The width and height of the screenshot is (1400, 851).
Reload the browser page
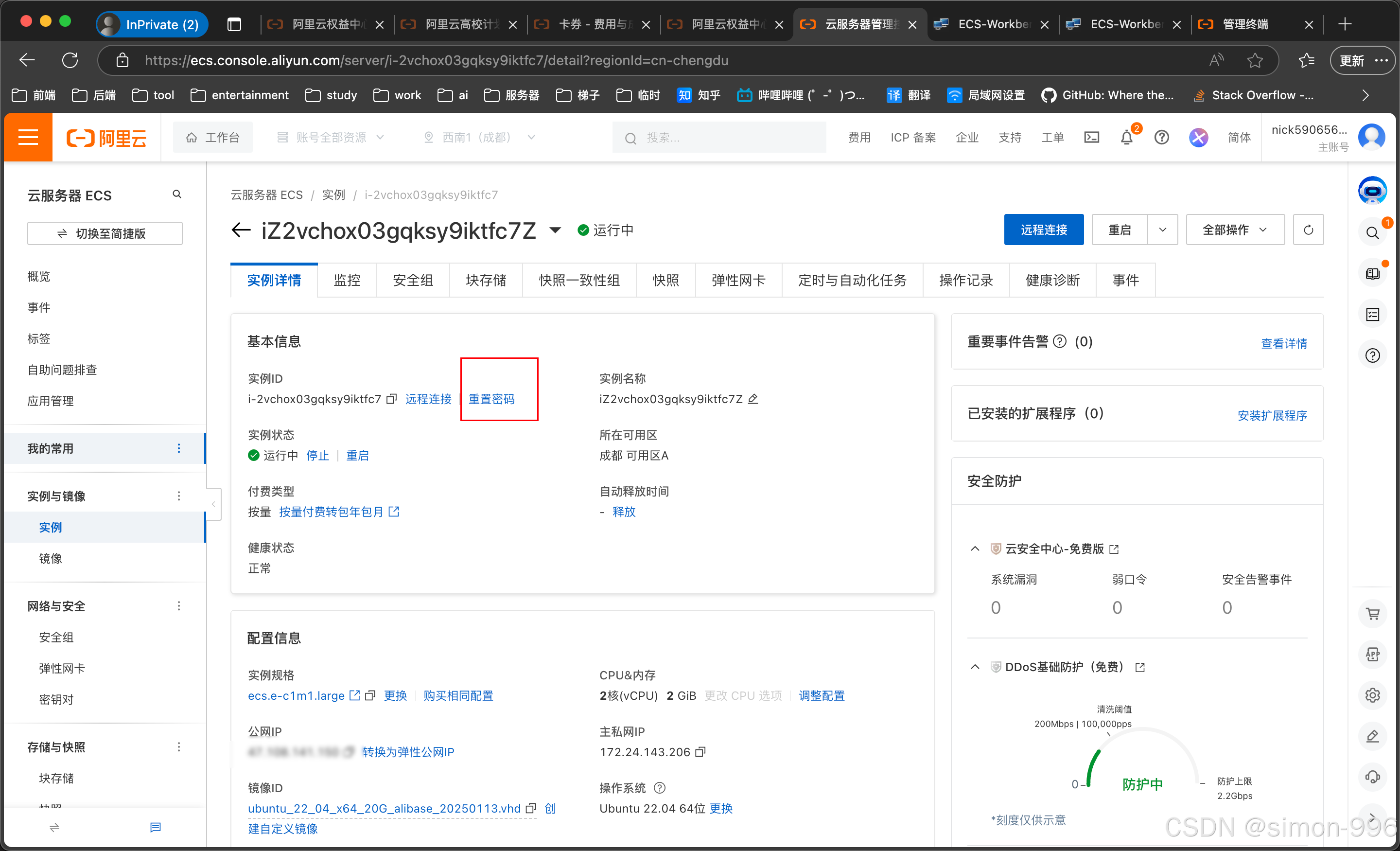[70, 60]
